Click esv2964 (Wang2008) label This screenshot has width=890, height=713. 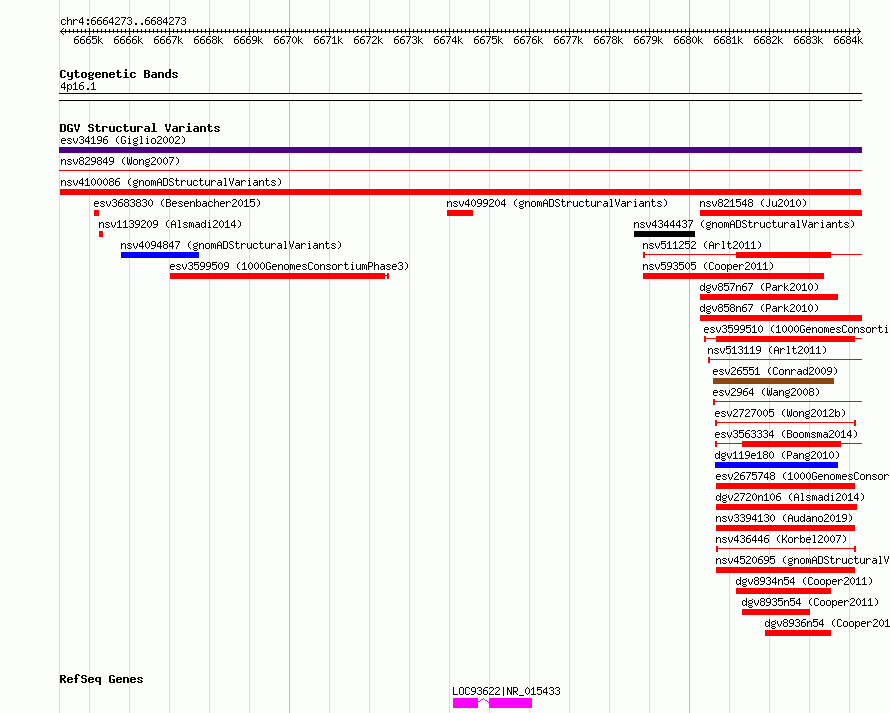click(x=766, y=392)
